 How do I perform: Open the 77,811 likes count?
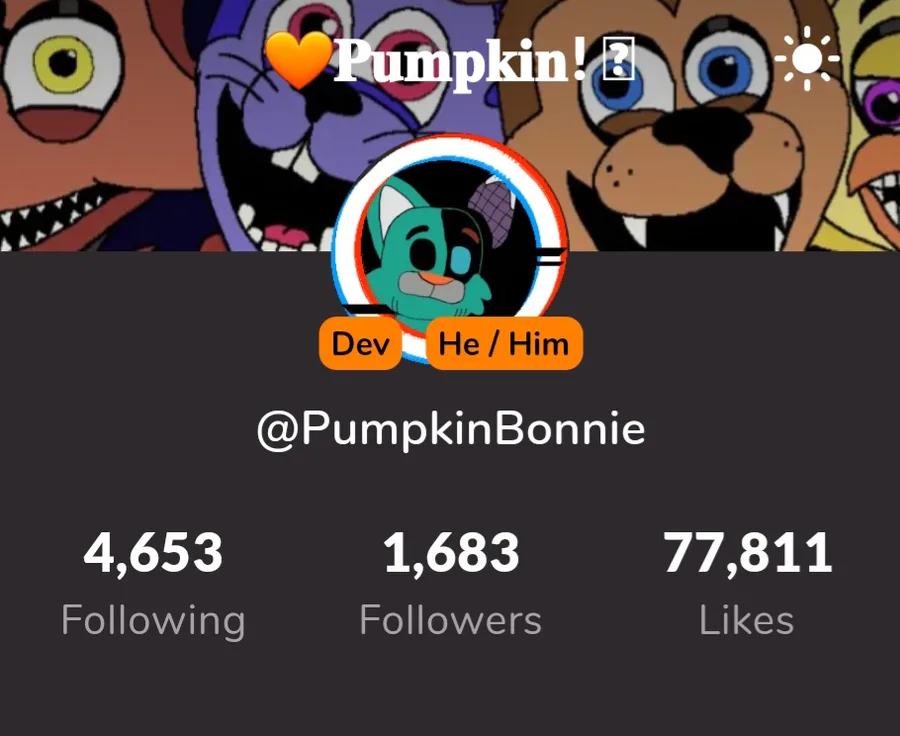(x=747, y=552)
